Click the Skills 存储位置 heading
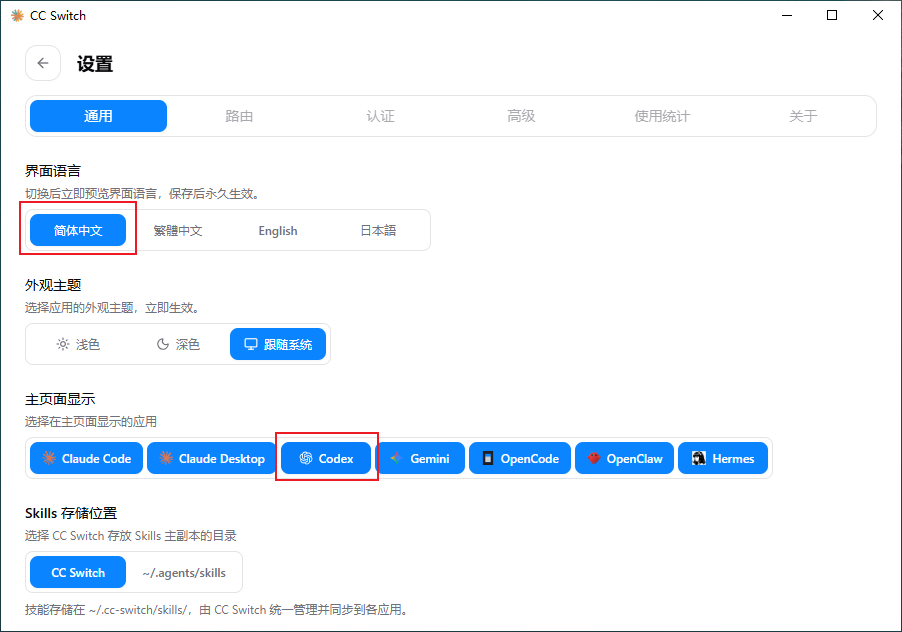This screenshot has width=902, height=632. tap(71, 513)
